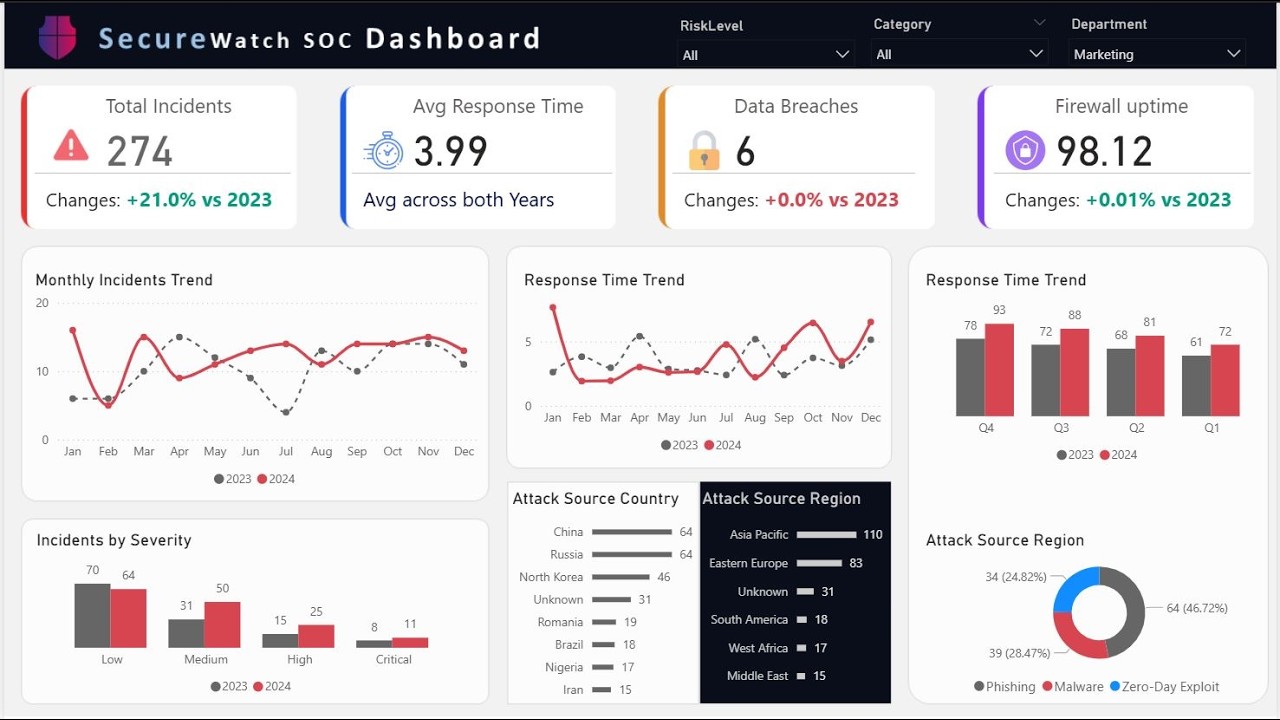This screenshot has width=1280, height=720.
Task: Click Phishing legend item in donut chart
Action: pos(1004,687)
